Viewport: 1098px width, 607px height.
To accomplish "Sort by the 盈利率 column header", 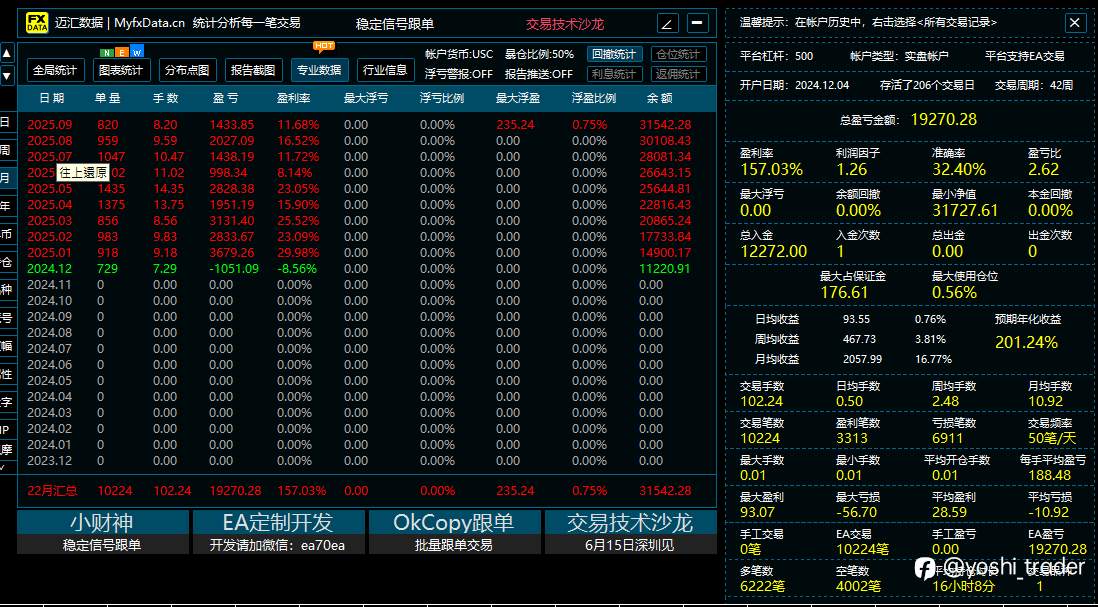I will click(x=293, y=99).
